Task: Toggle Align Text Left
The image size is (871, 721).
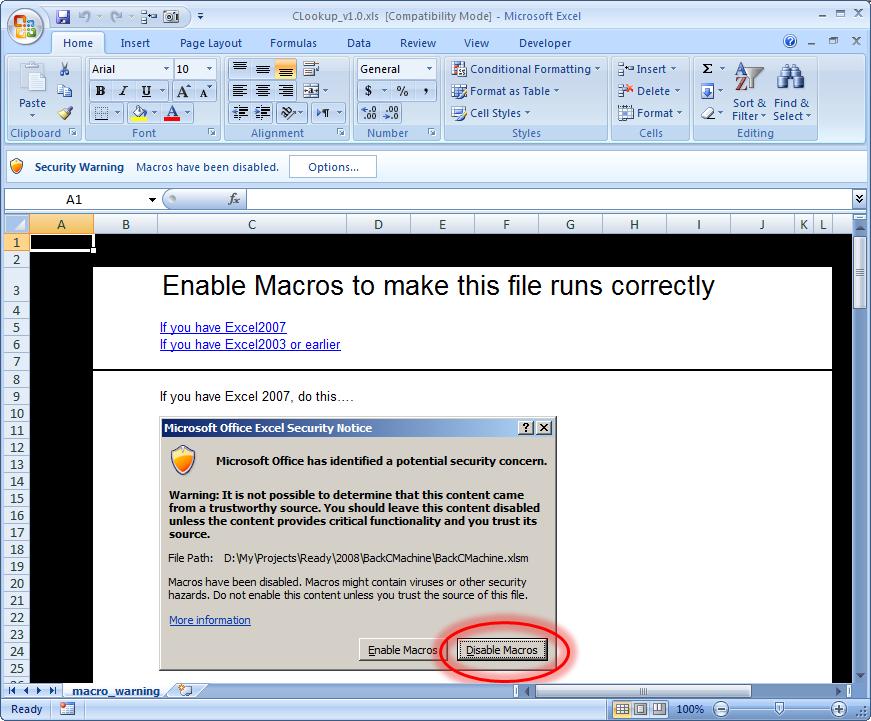Action: tap(239, 91)
